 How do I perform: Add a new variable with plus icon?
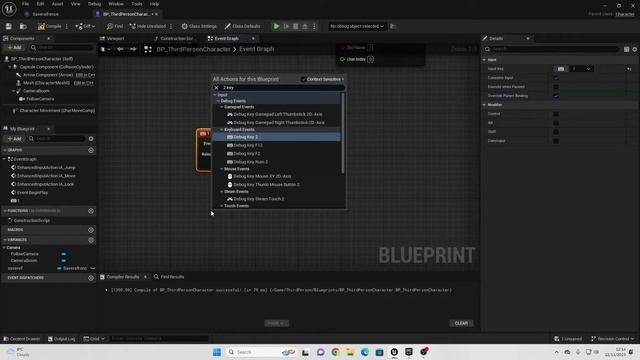(x=91, y=240)
